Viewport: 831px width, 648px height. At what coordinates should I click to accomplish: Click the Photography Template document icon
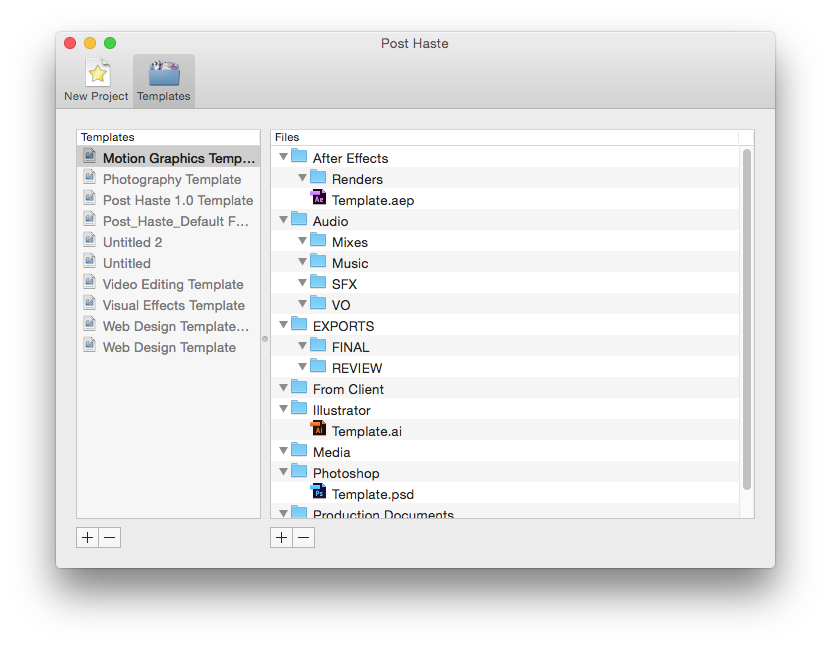90,178
